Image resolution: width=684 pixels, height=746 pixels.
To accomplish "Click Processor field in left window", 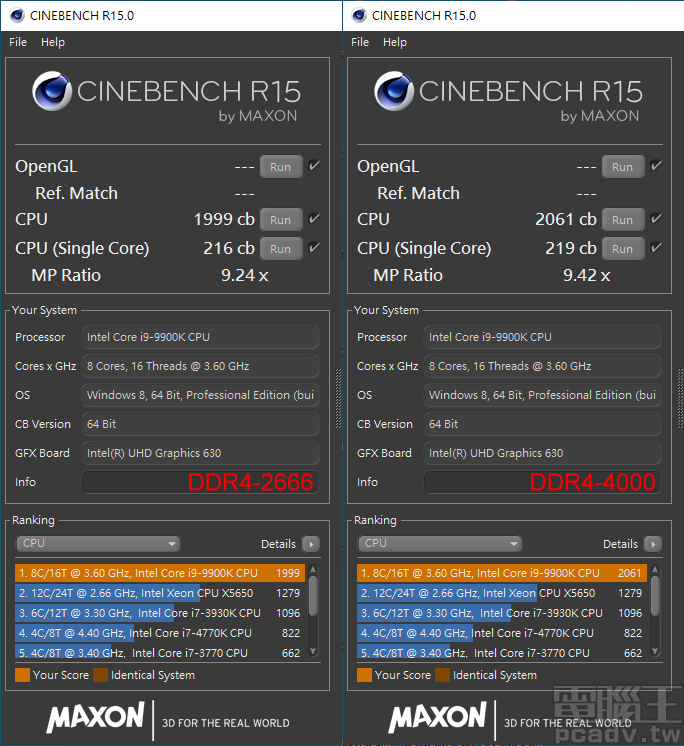I will pyautogui.click(x=200, y=337).
